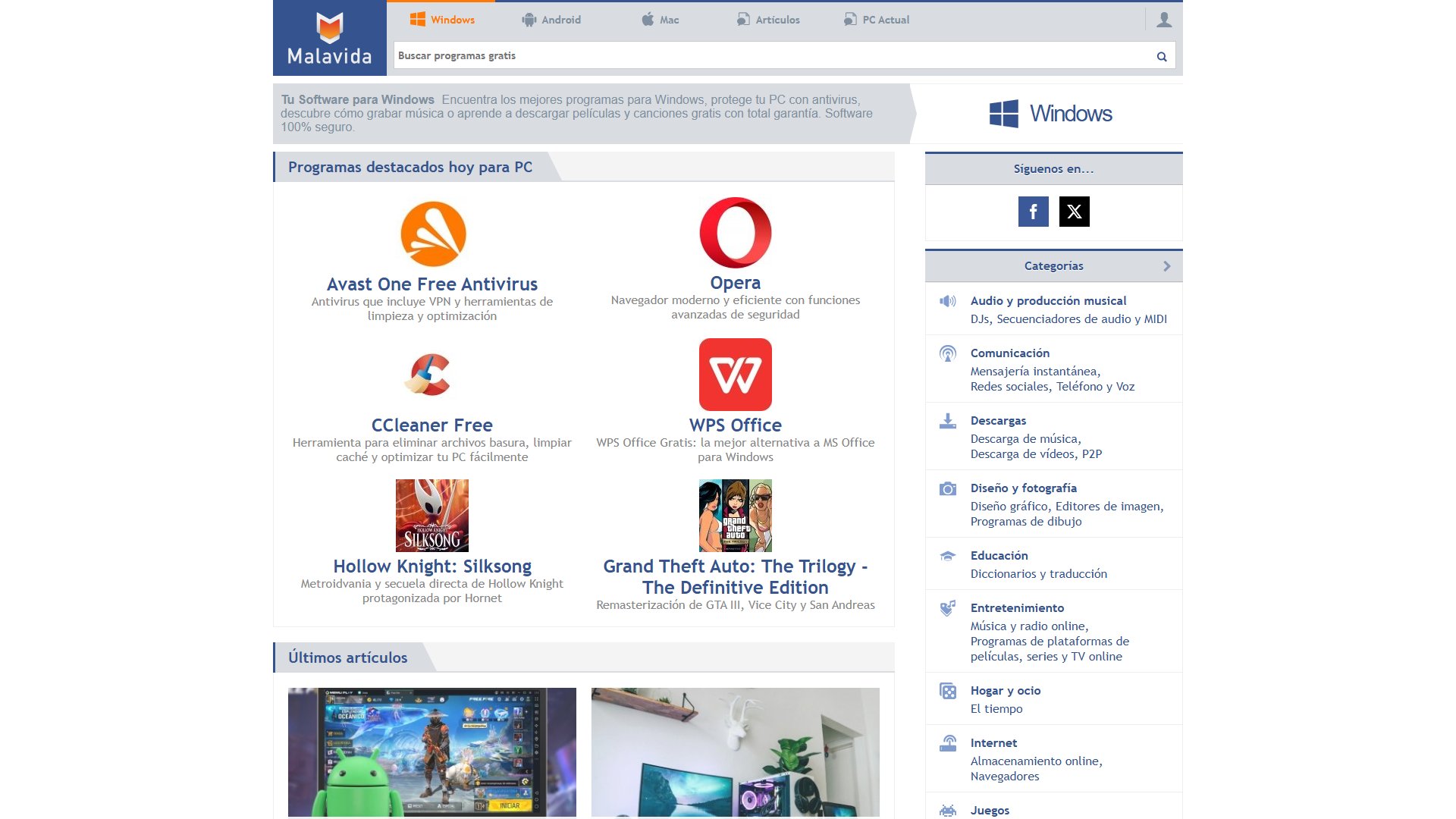The height and width of the screenshot is (819, 1456).
Task: Open the Entretenimiento category heading
Action: tap(1017, 608)
